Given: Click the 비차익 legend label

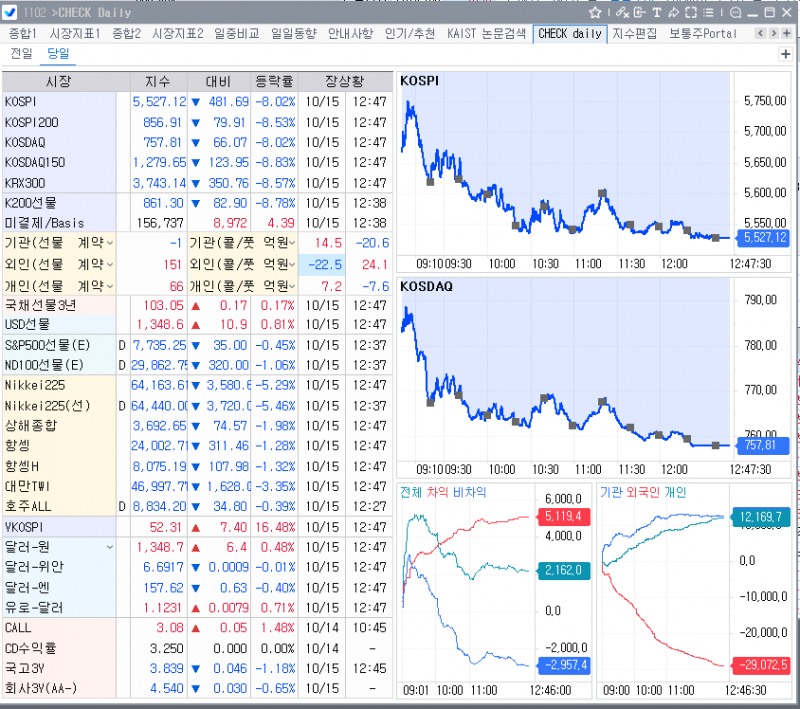Looking at the screenshot, I should (x=469, y=492).
